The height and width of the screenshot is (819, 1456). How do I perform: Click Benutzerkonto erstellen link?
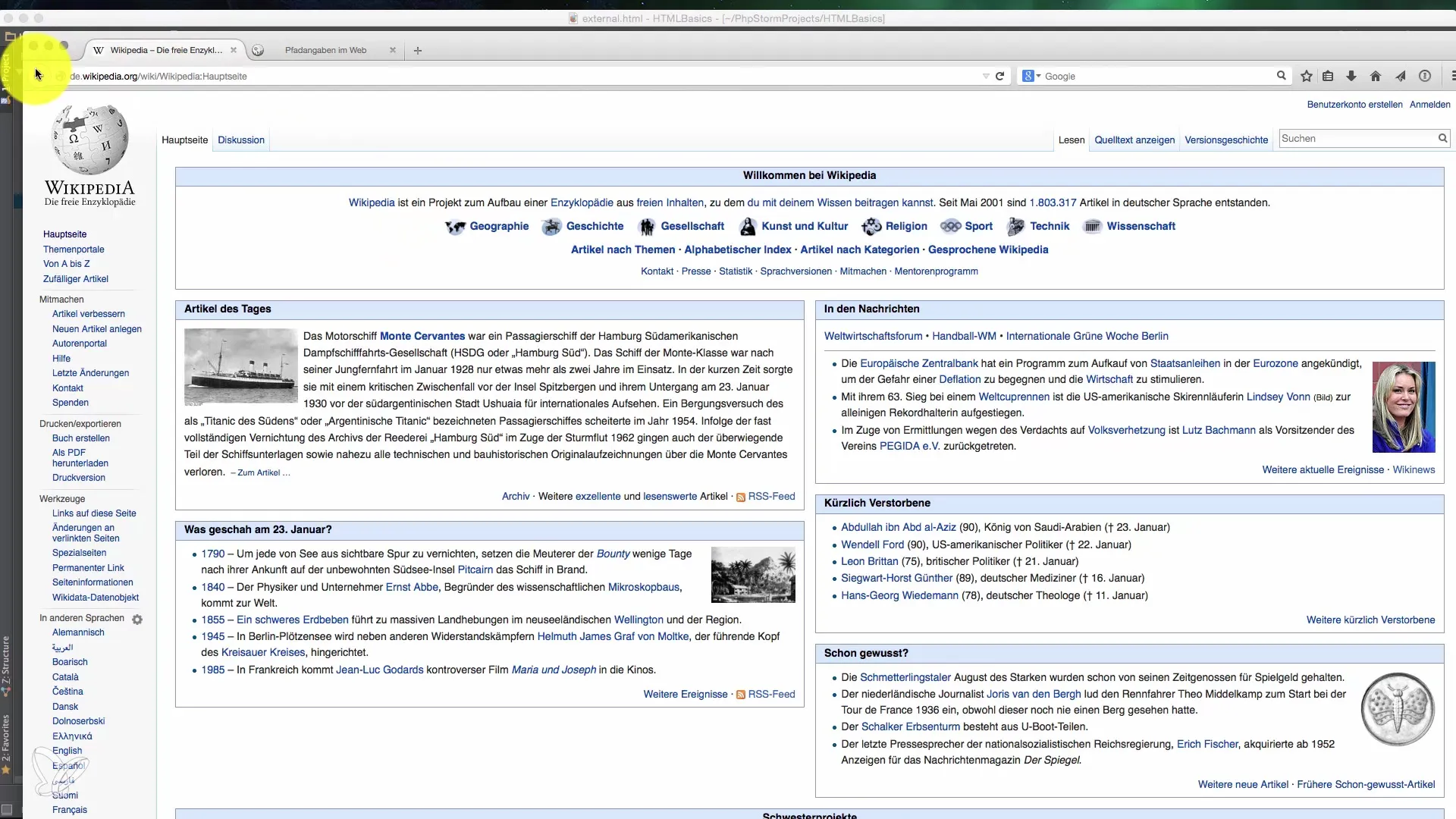[1354, 105]
